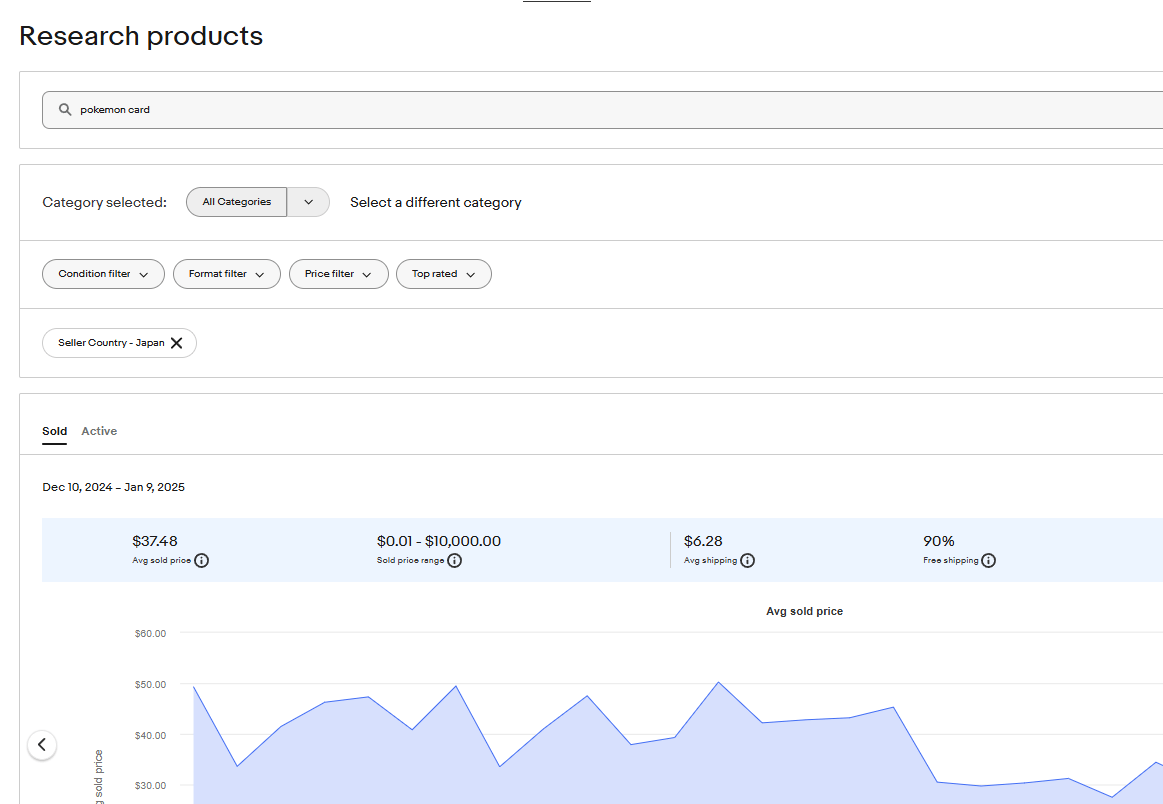Viewport: 1163px width, 804px height.
Task: Click the magnifying glass search icon
Action: pos(65,110)
